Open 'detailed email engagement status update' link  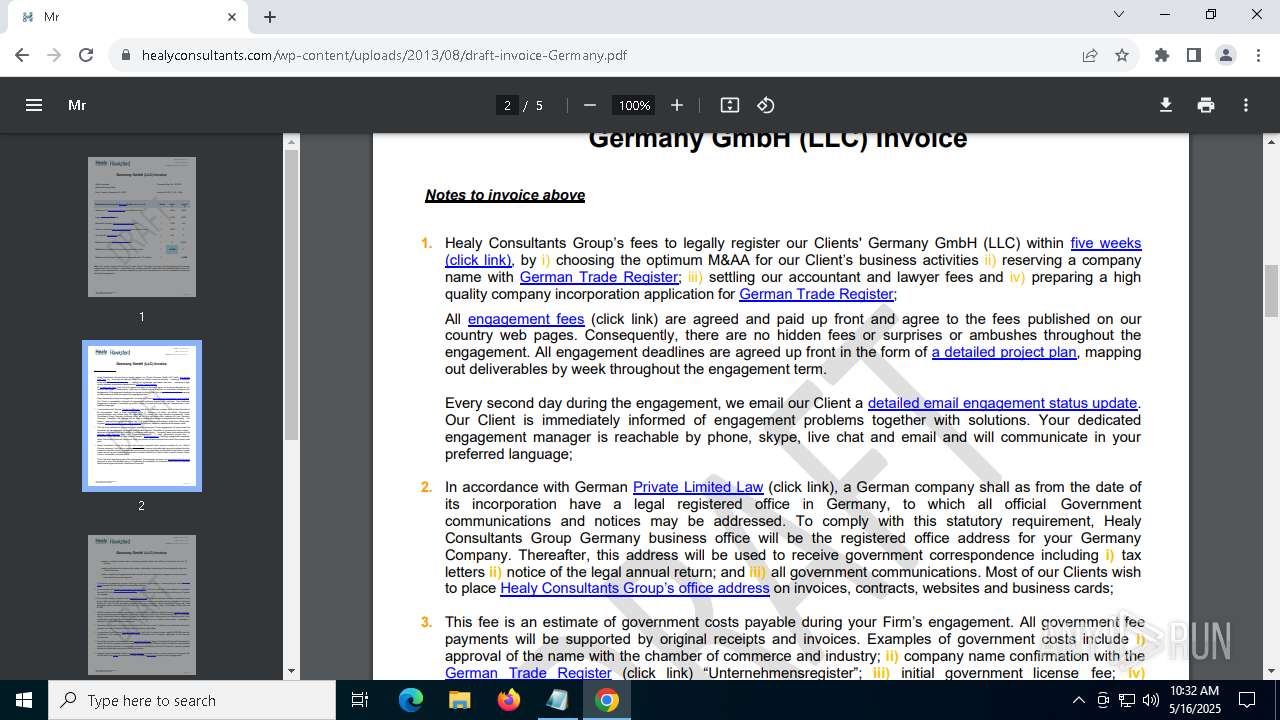(1002, 403)
